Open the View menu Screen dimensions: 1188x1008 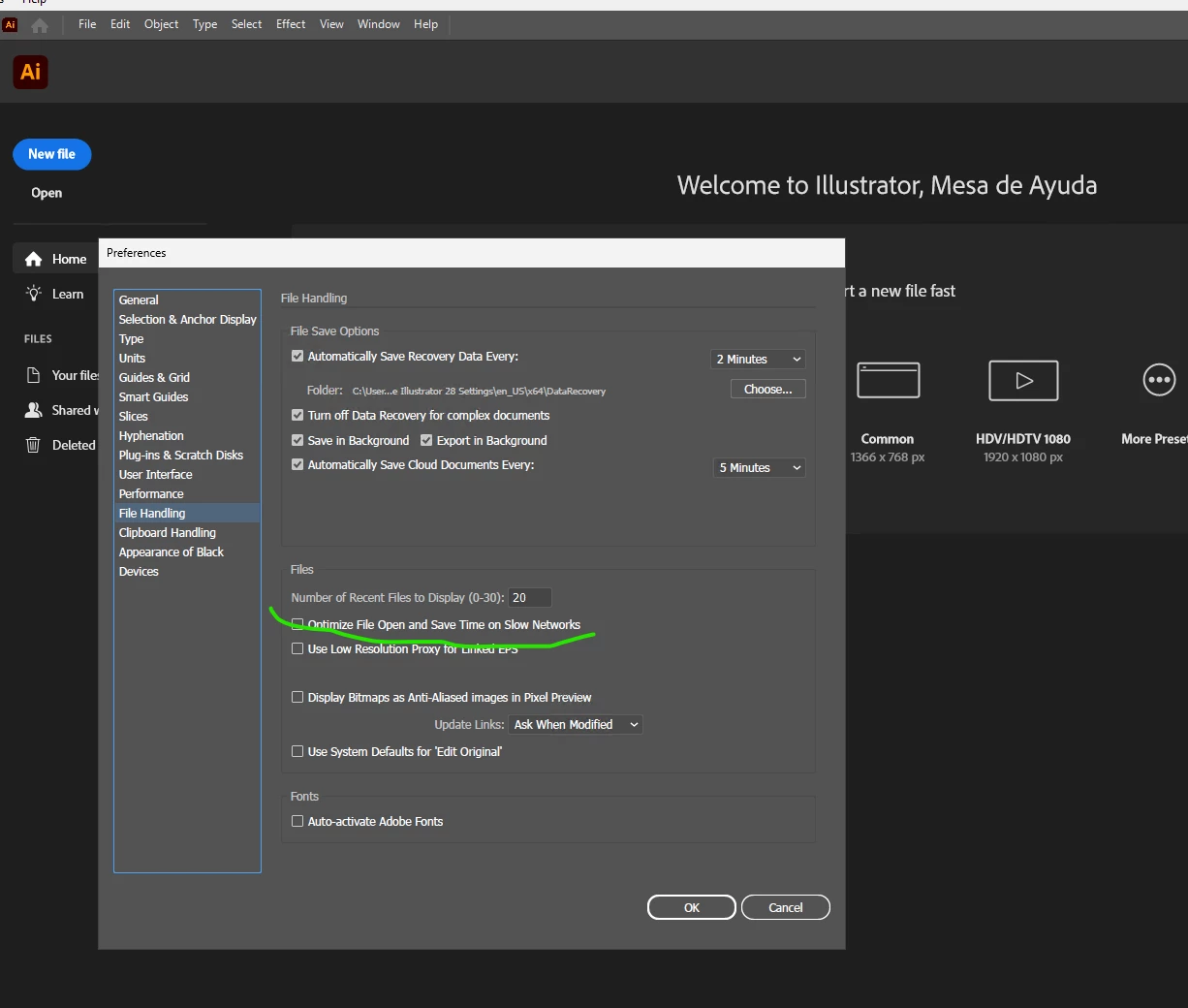click(x=331, y=24)
